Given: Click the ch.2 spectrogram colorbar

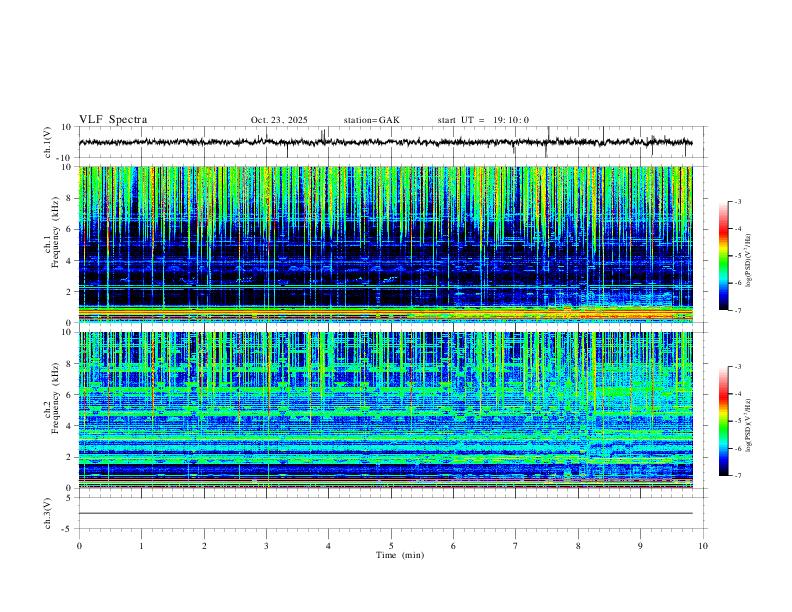Looking at the screenshot, I should 723,421.
